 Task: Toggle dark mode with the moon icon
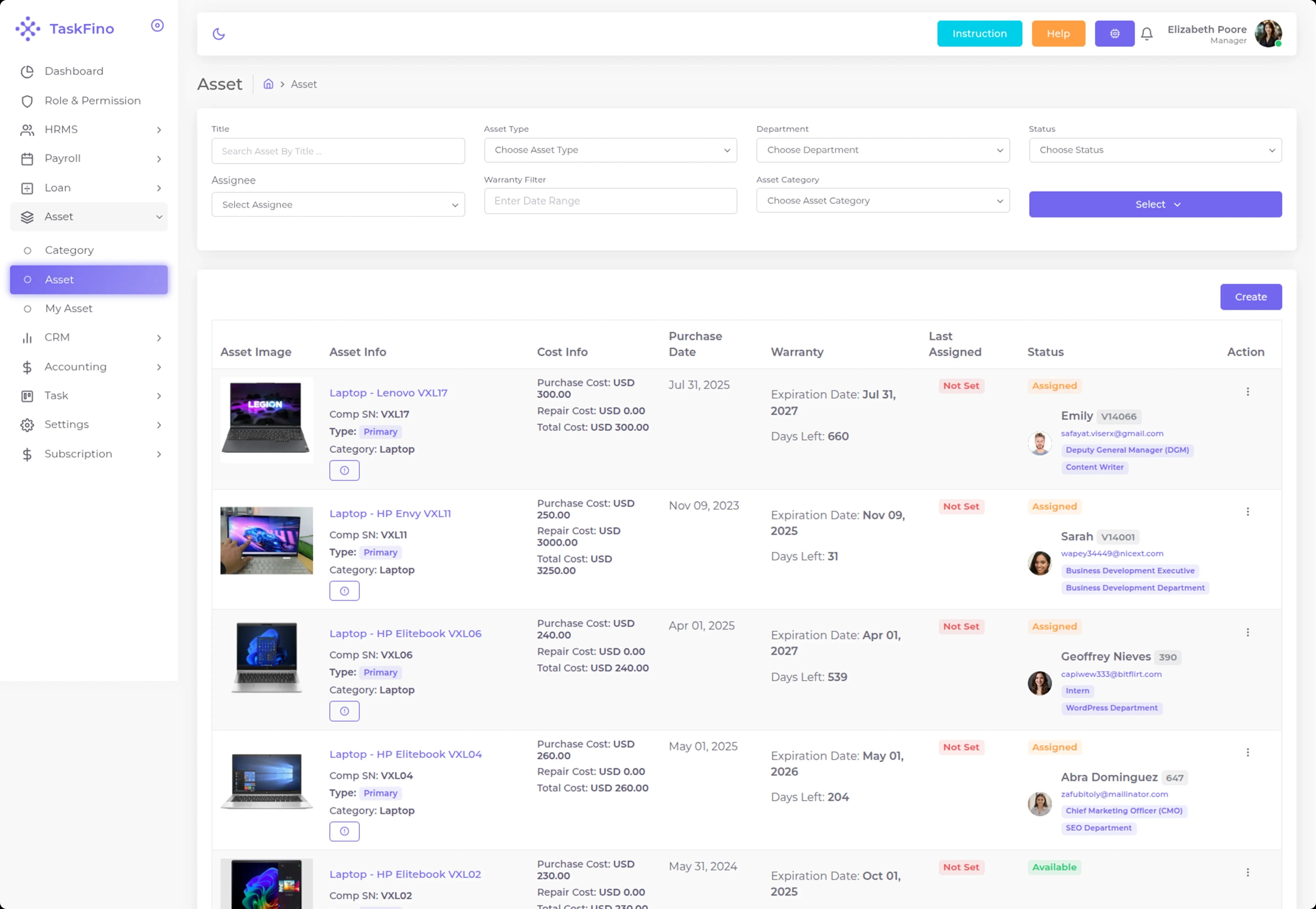pyautogui.click(x=219, y=34)
